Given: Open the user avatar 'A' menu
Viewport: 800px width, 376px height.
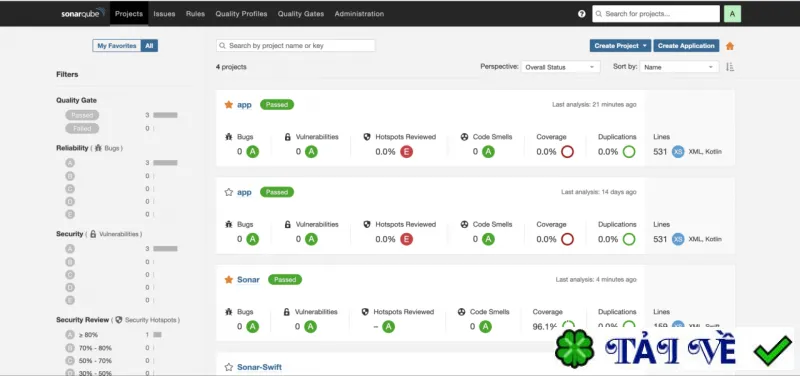Looking at the screenshot, I should click(x=732, y=14).
